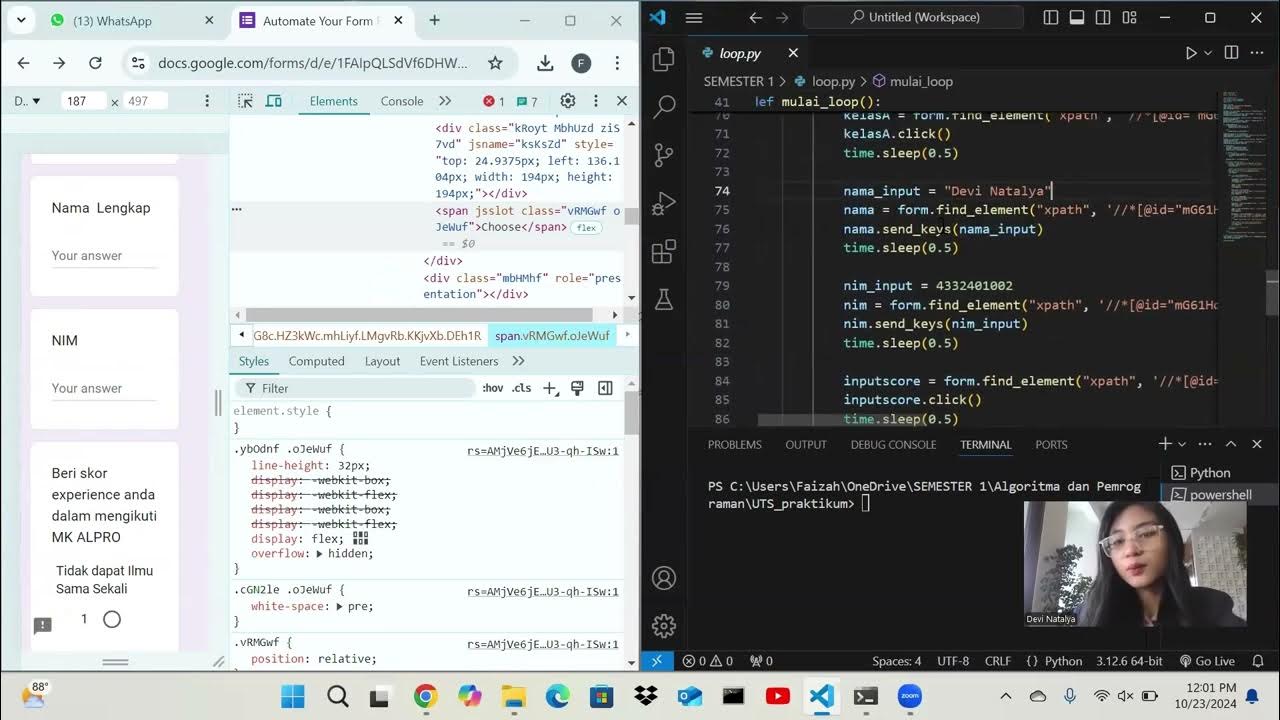Bookmark the page with star icon
Viewport: 1280px width, 720px height.
coord(495,63)
